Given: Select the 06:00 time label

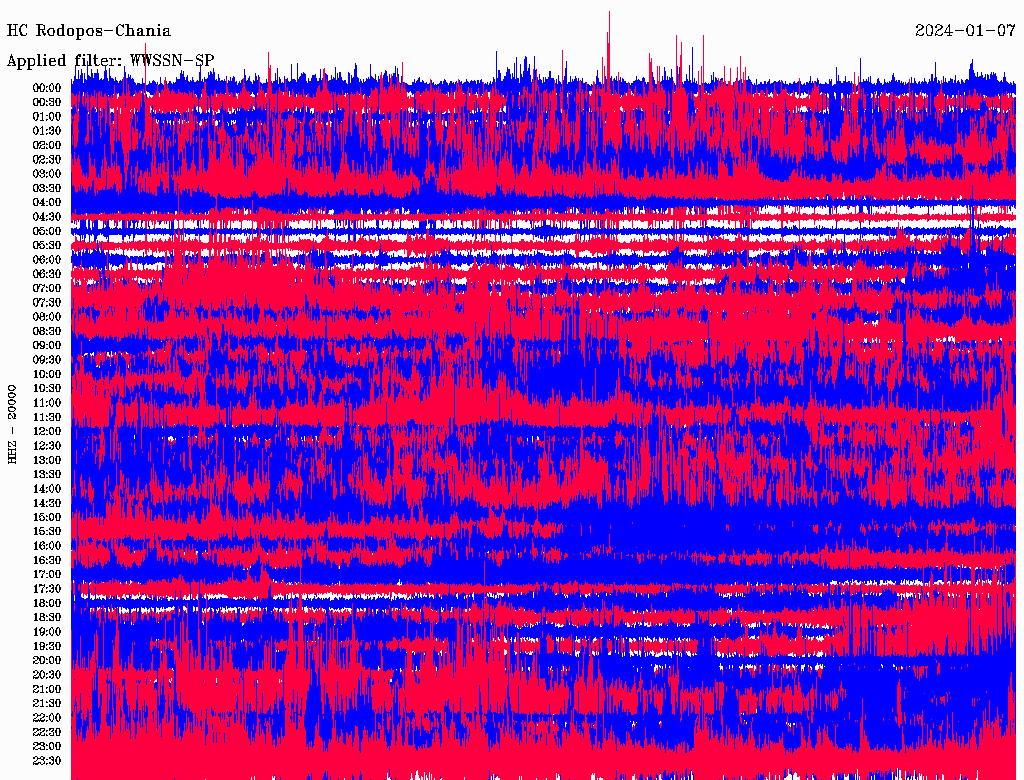Looking at the screenshot, I should (x=47, y=260).
